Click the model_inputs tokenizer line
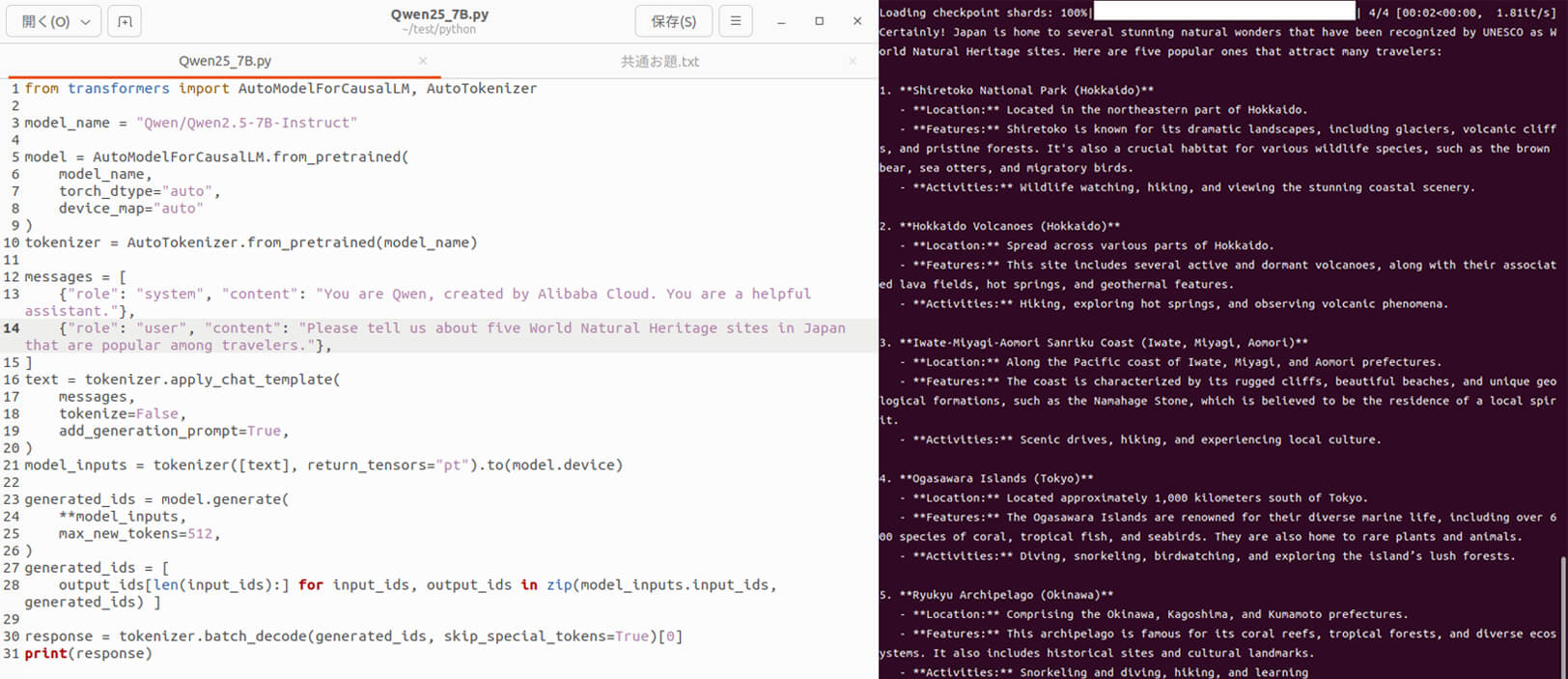 pos(323,466)
